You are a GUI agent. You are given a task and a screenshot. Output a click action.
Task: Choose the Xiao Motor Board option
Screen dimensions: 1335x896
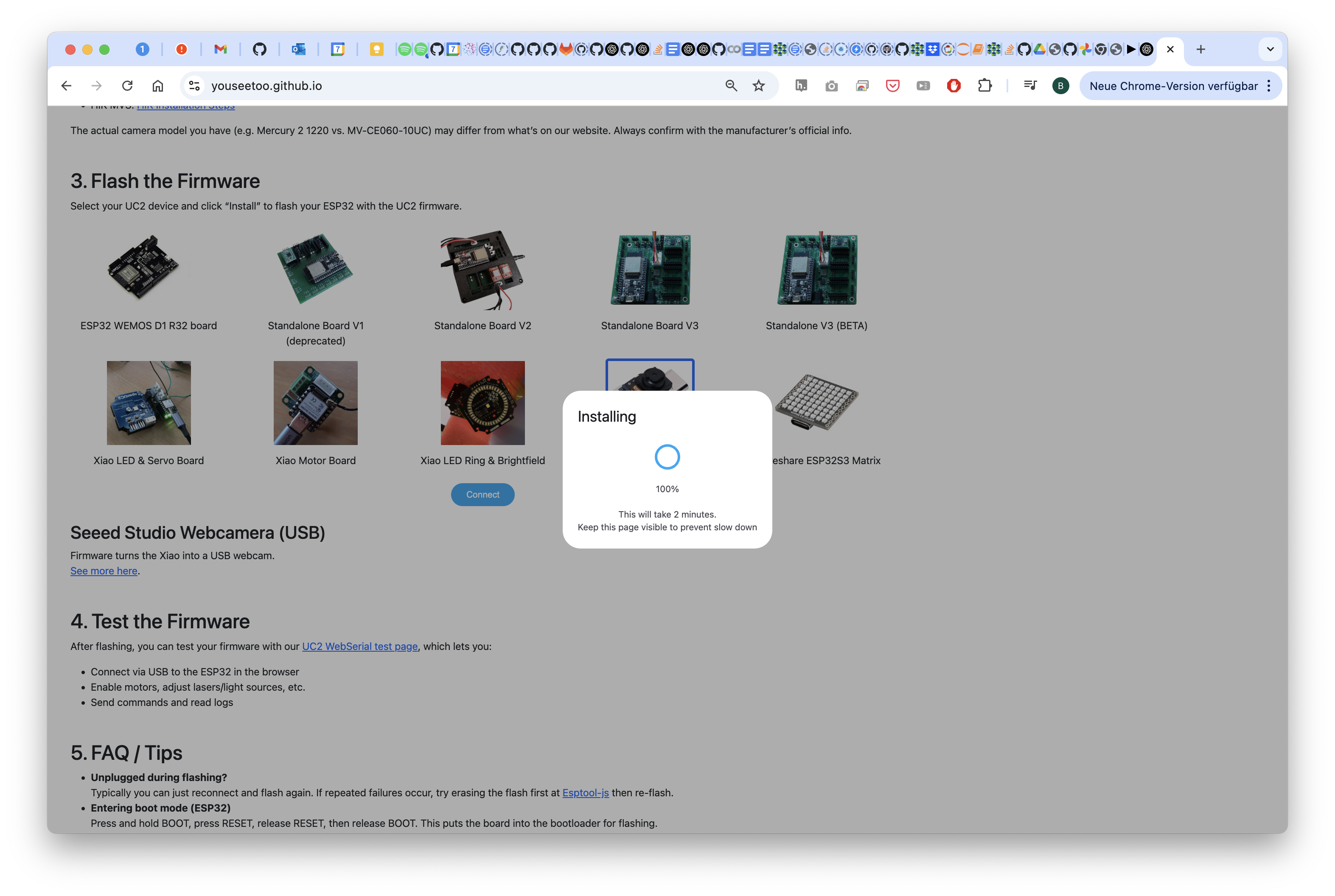pyautogui.click(x=315, y=403)
